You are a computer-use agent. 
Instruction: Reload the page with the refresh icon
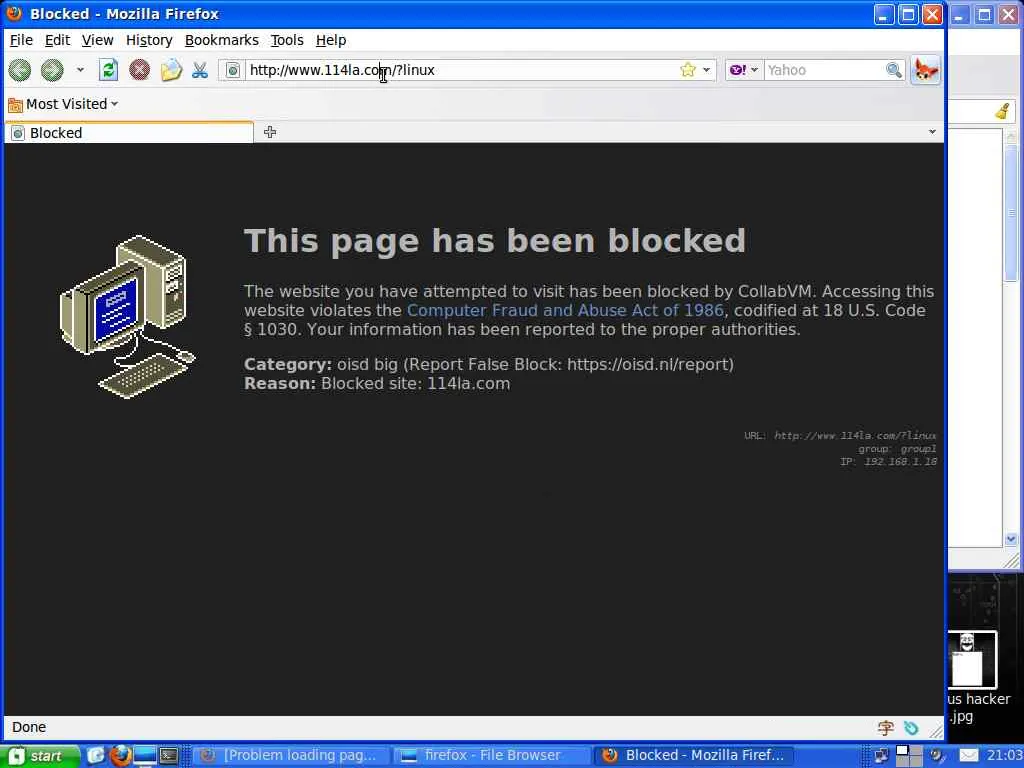pos(108,70)
